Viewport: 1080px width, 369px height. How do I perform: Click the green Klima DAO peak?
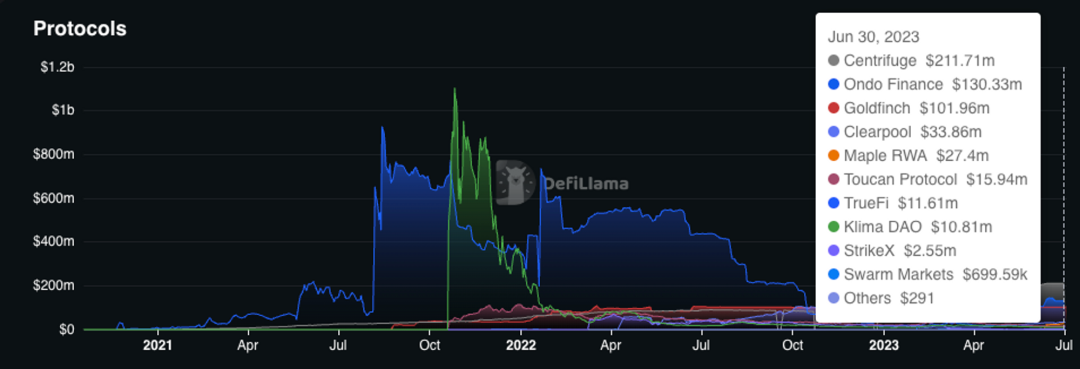[455, 89]
